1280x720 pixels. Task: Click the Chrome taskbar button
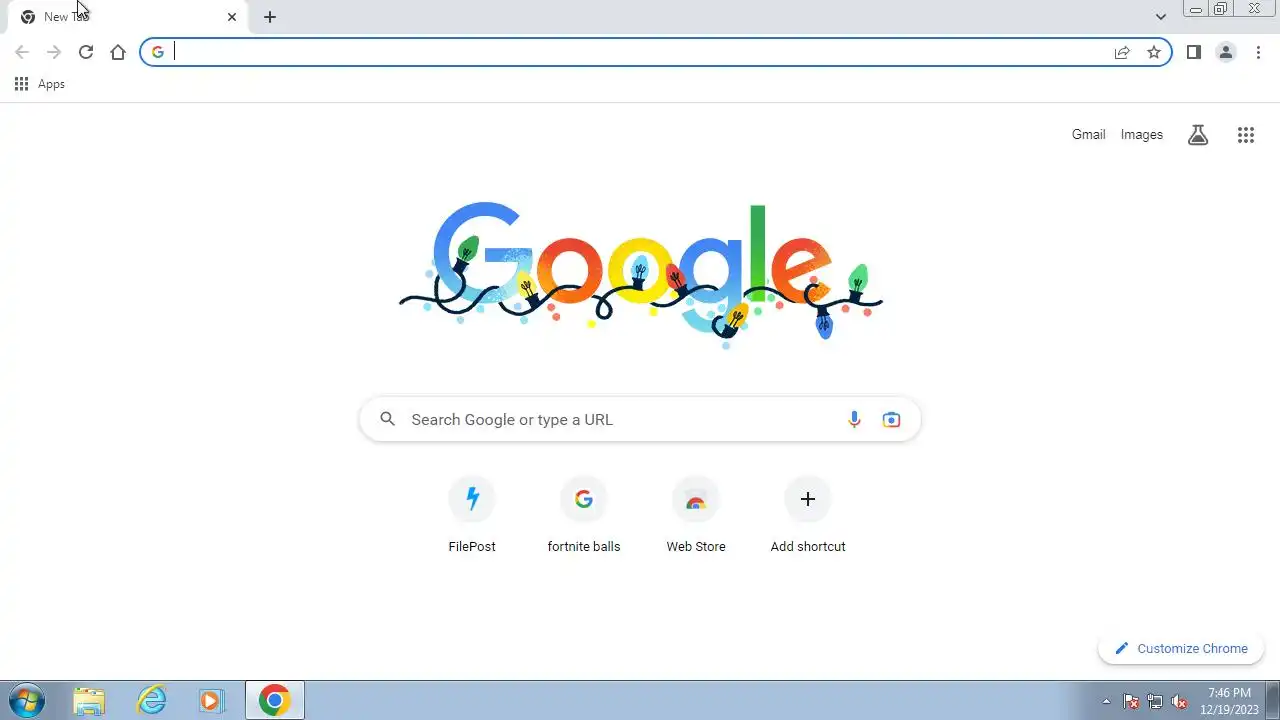click(x=275, y=700)
